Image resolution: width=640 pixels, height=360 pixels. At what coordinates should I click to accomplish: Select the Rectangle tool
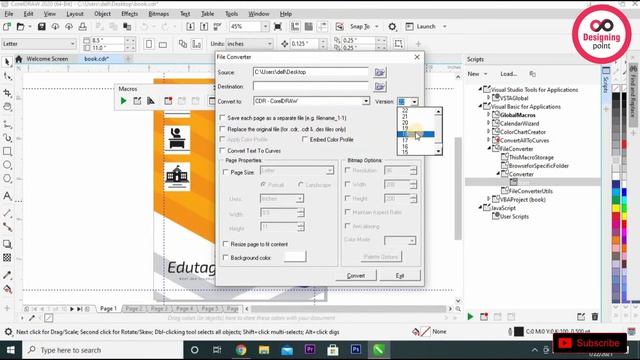[7, 151]
